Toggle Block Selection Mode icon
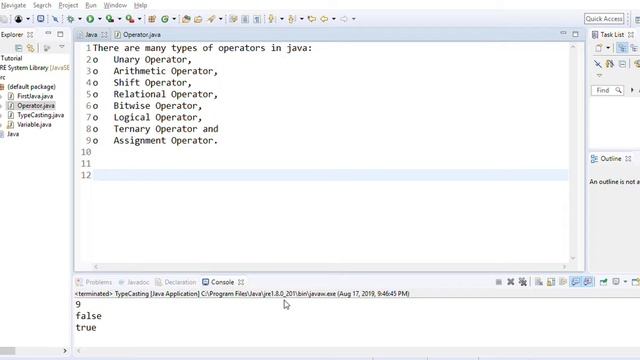Screen dimensions: 640x360 point(245,19)
